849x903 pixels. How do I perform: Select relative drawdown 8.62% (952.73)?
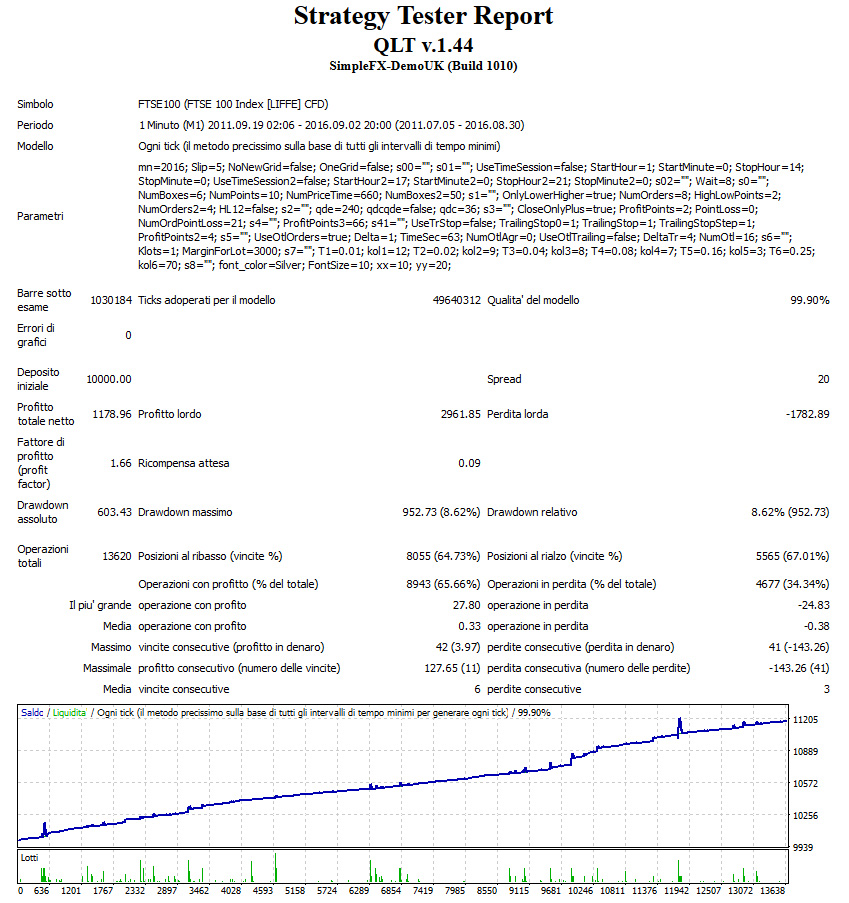point(790,512)
